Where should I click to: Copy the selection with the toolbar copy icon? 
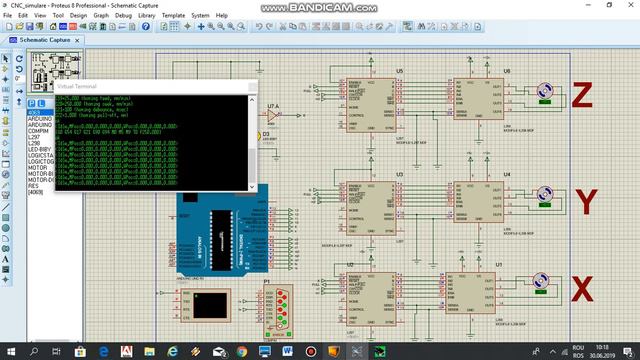pyautogui.click(x=293, y=27)
